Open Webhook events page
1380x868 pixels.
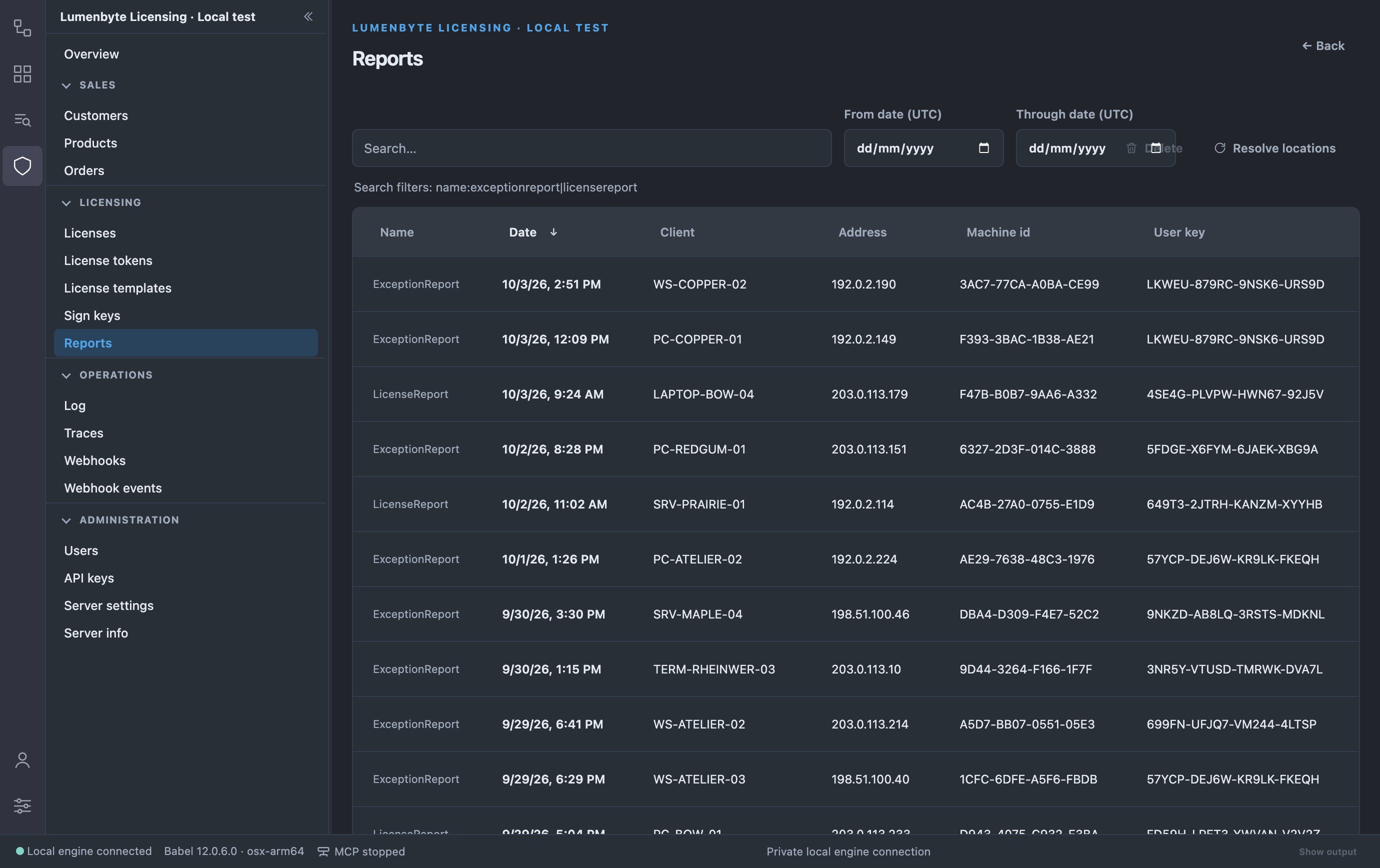click(185, 487)
